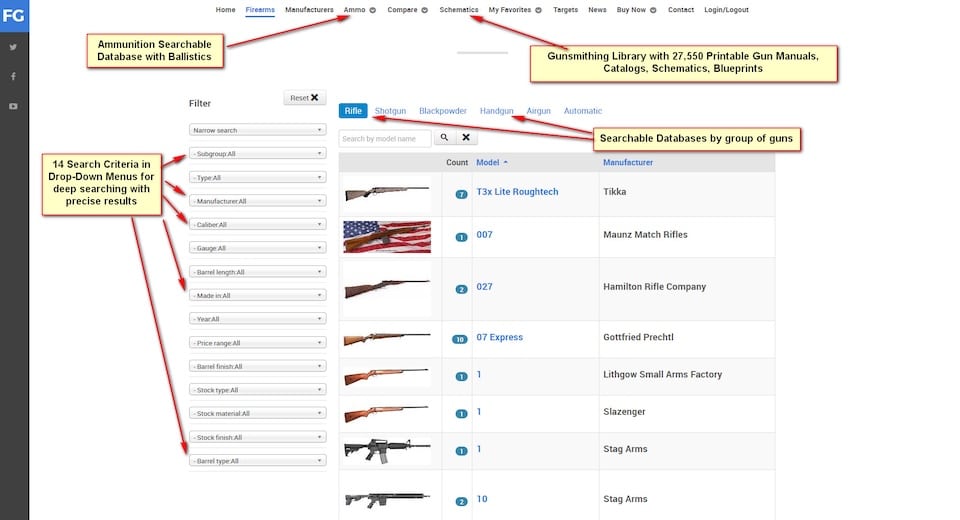Expand the My Favorites menu

[515, 10]
